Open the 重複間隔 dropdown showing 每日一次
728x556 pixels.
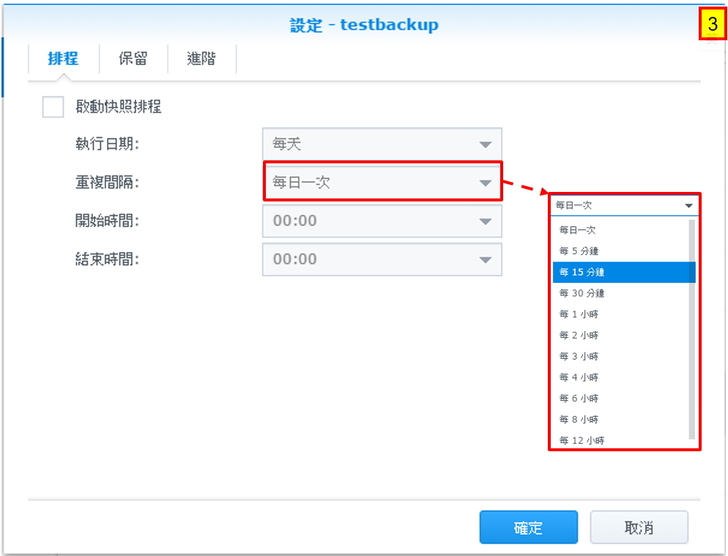[382, 182]
